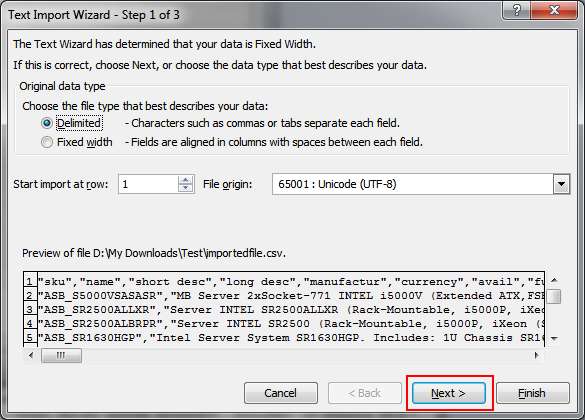Click the preview header row with sku
The image size is (585, 420).
pos(291,282)
